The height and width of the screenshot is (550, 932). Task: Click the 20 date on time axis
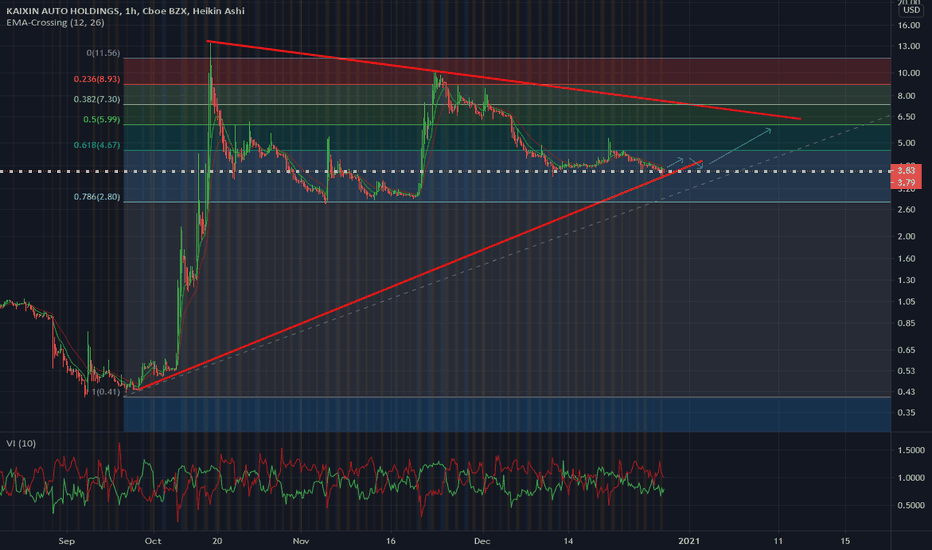217,541
